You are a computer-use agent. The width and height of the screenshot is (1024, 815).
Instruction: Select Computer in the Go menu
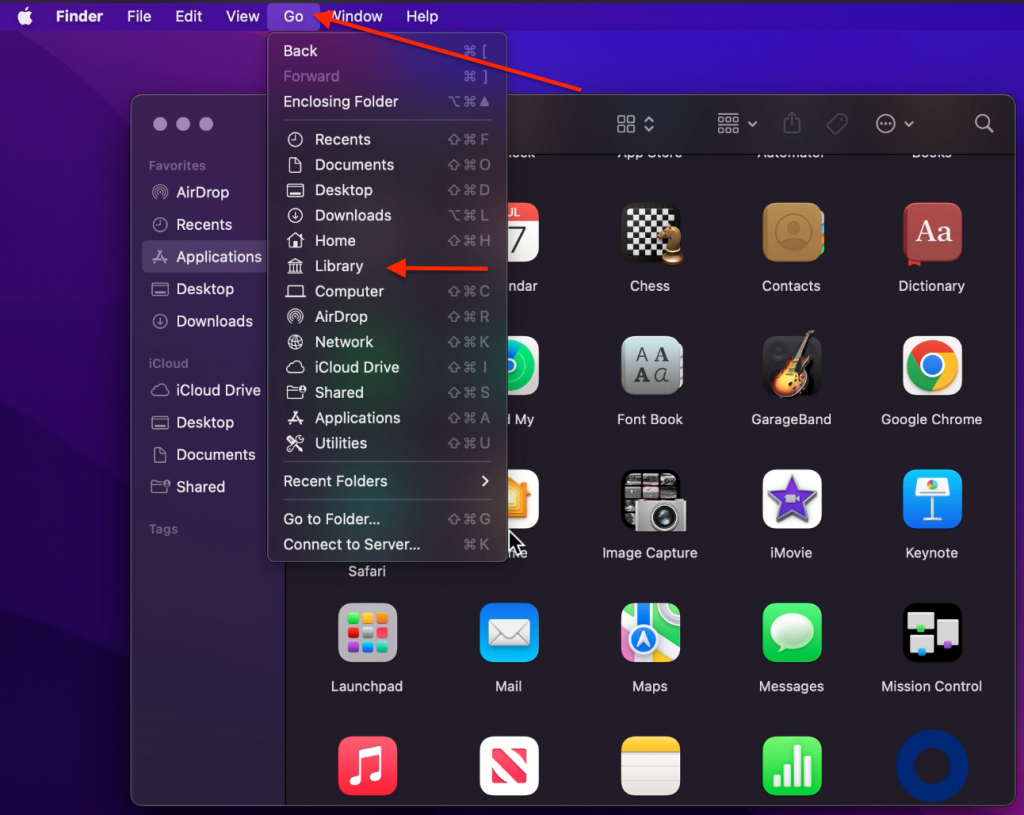[387, 291]
